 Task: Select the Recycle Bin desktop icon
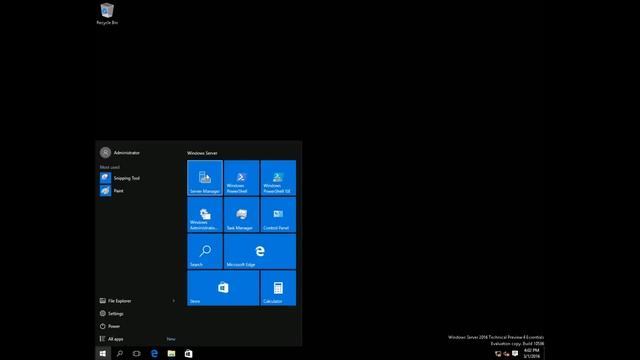pos(107,14)
